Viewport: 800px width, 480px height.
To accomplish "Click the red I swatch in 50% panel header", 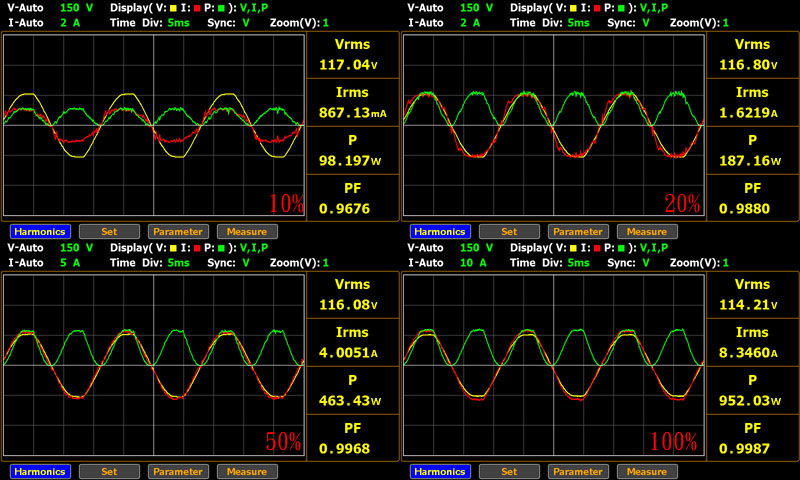I will coord(197,248).
